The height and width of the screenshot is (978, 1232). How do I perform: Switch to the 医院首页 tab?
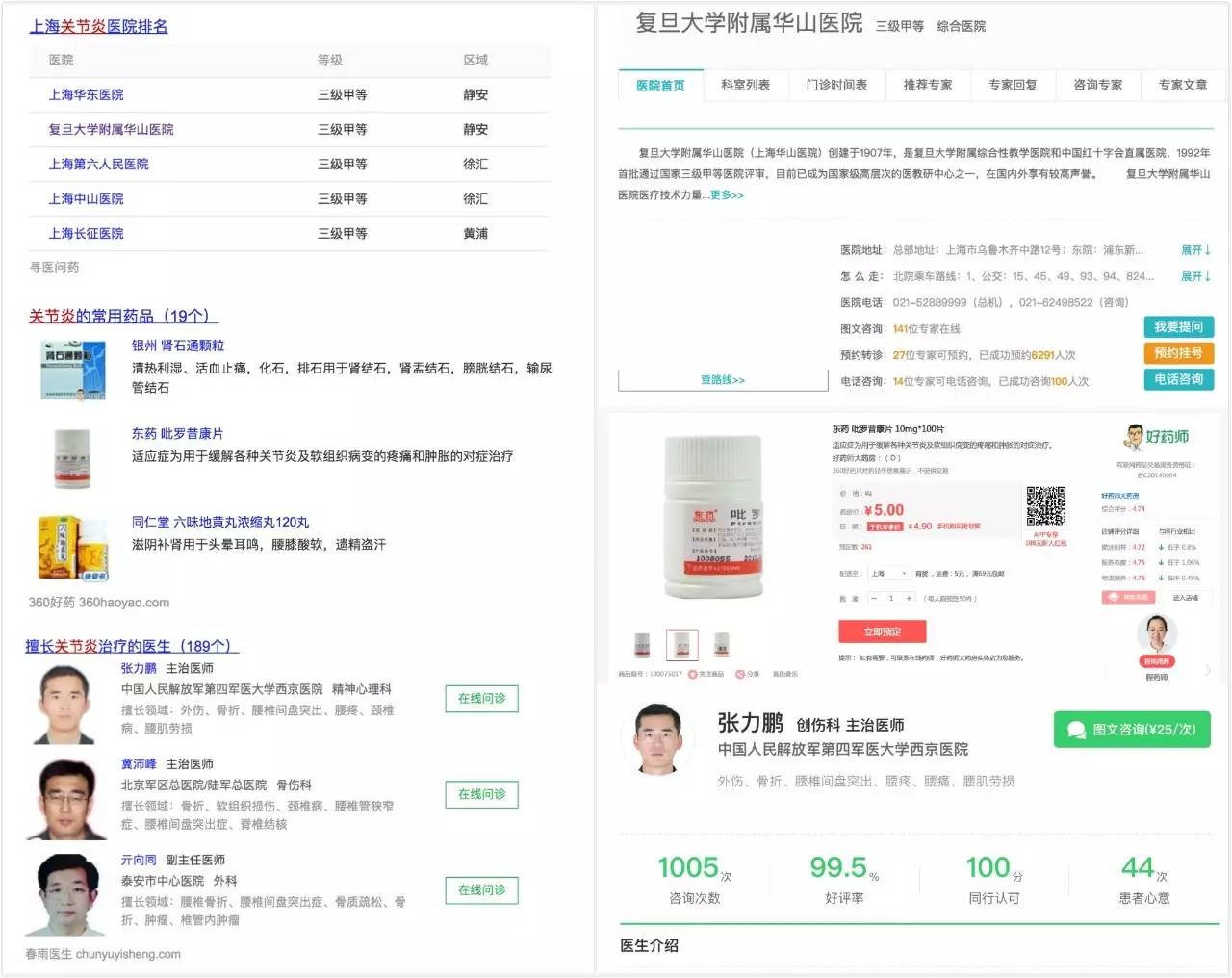click(x=660, y=86)
